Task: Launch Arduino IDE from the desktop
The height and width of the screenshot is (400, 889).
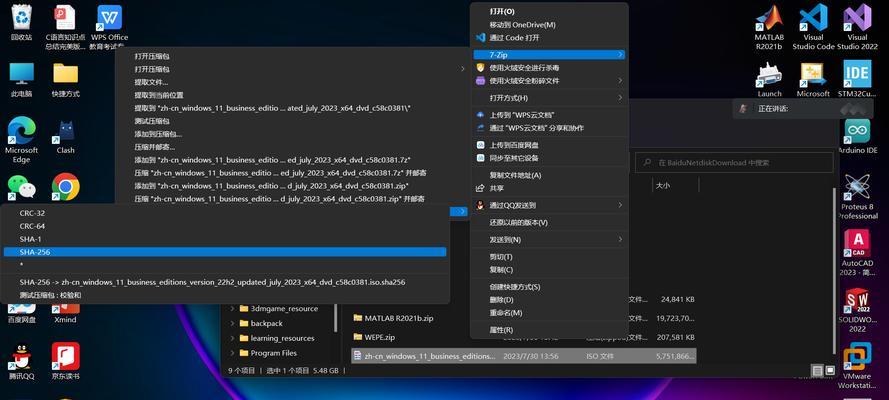Action: [x=857, y=136]
